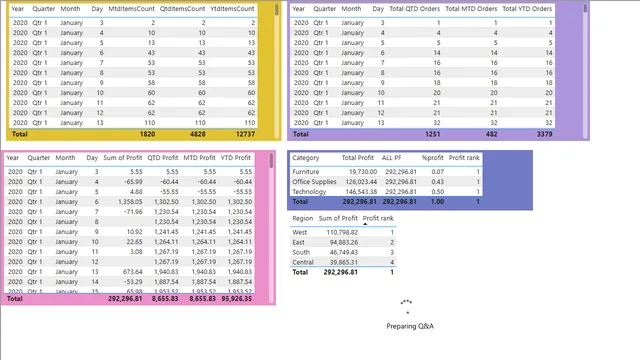Click the 95,926.35 YTD Profit total
Screen dimensions: 640x360
tap(237, 299)
